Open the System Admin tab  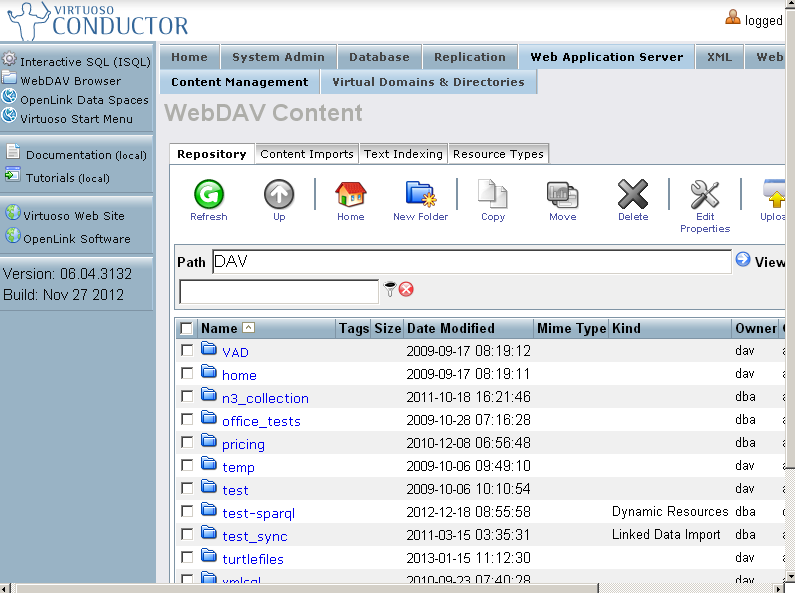pos(278,57)
